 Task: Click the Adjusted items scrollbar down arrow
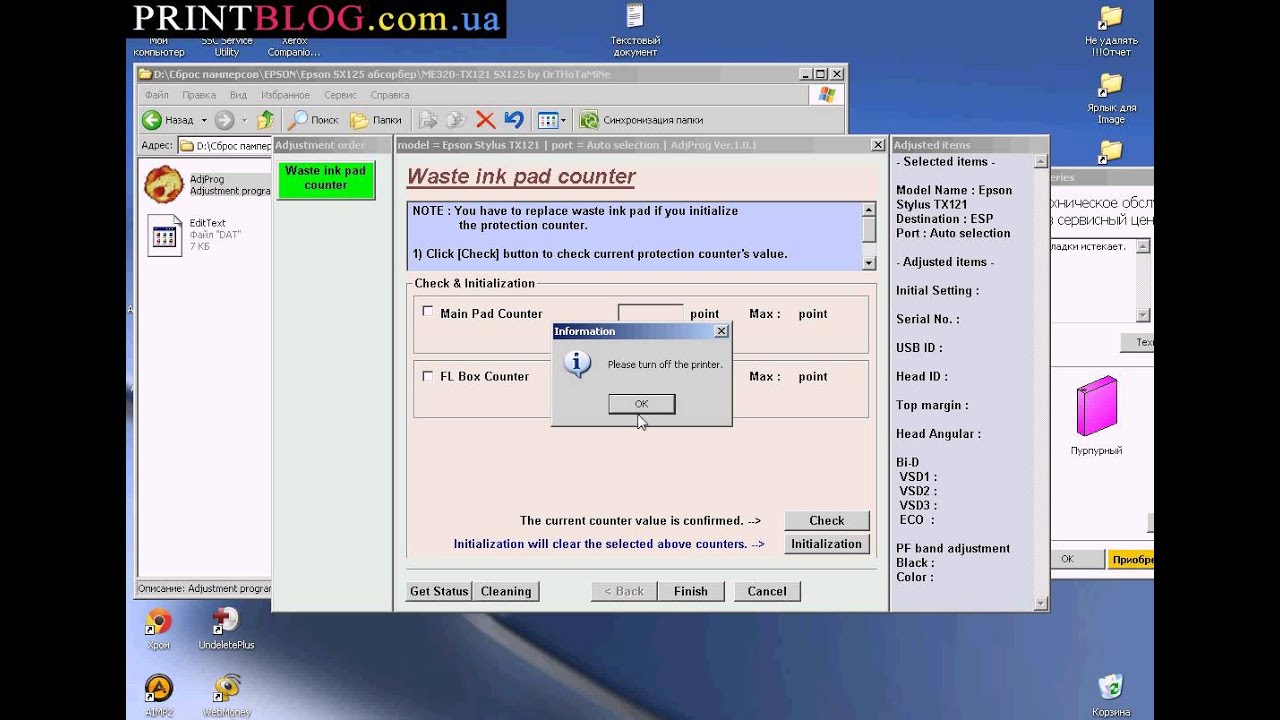(x=1041, y=603)
